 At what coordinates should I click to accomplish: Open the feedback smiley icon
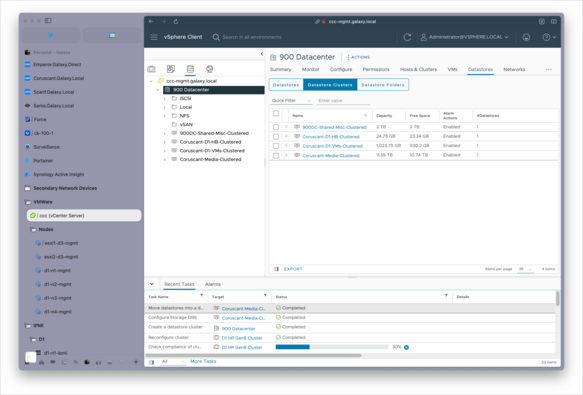coord(526,37)
